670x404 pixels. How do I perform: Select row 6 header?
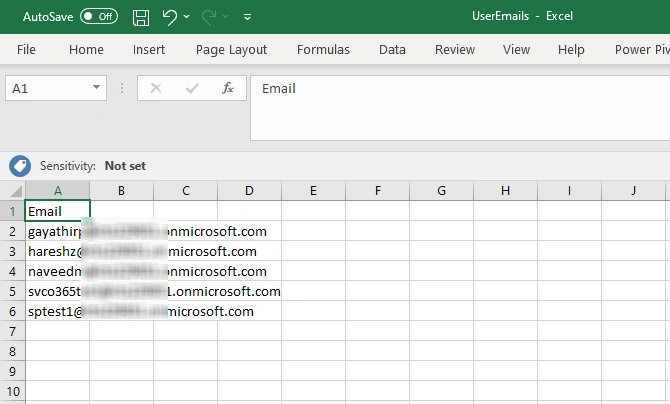(12, 311)
